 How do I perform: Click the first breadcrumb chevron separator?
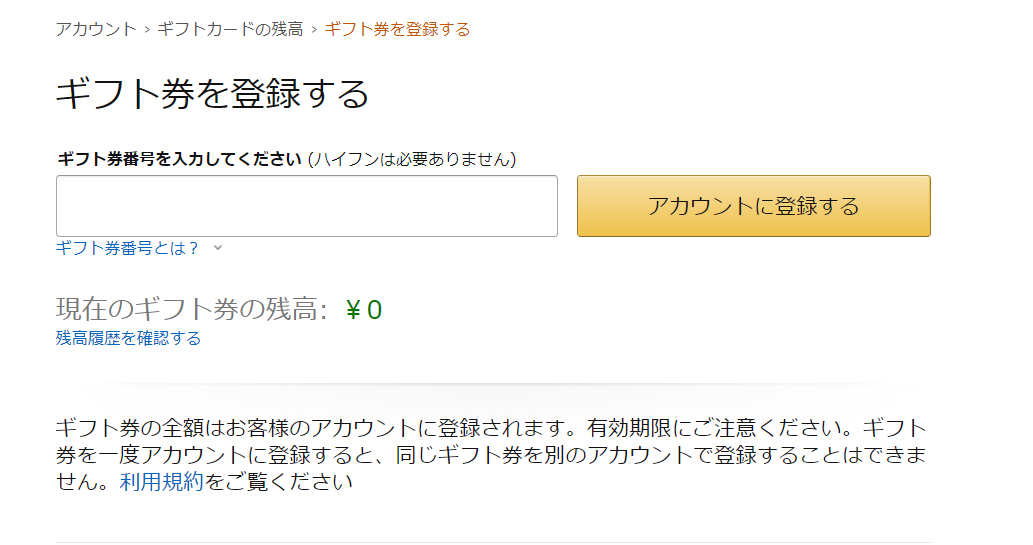click(147, 29)
